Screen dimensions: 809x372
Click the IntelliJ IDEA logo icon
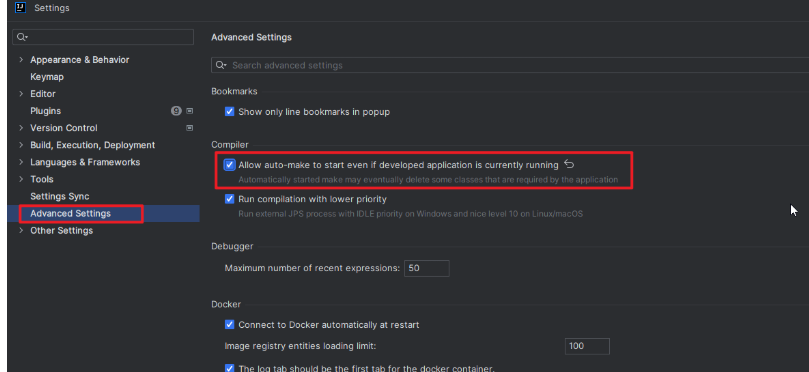coord(21,7)
